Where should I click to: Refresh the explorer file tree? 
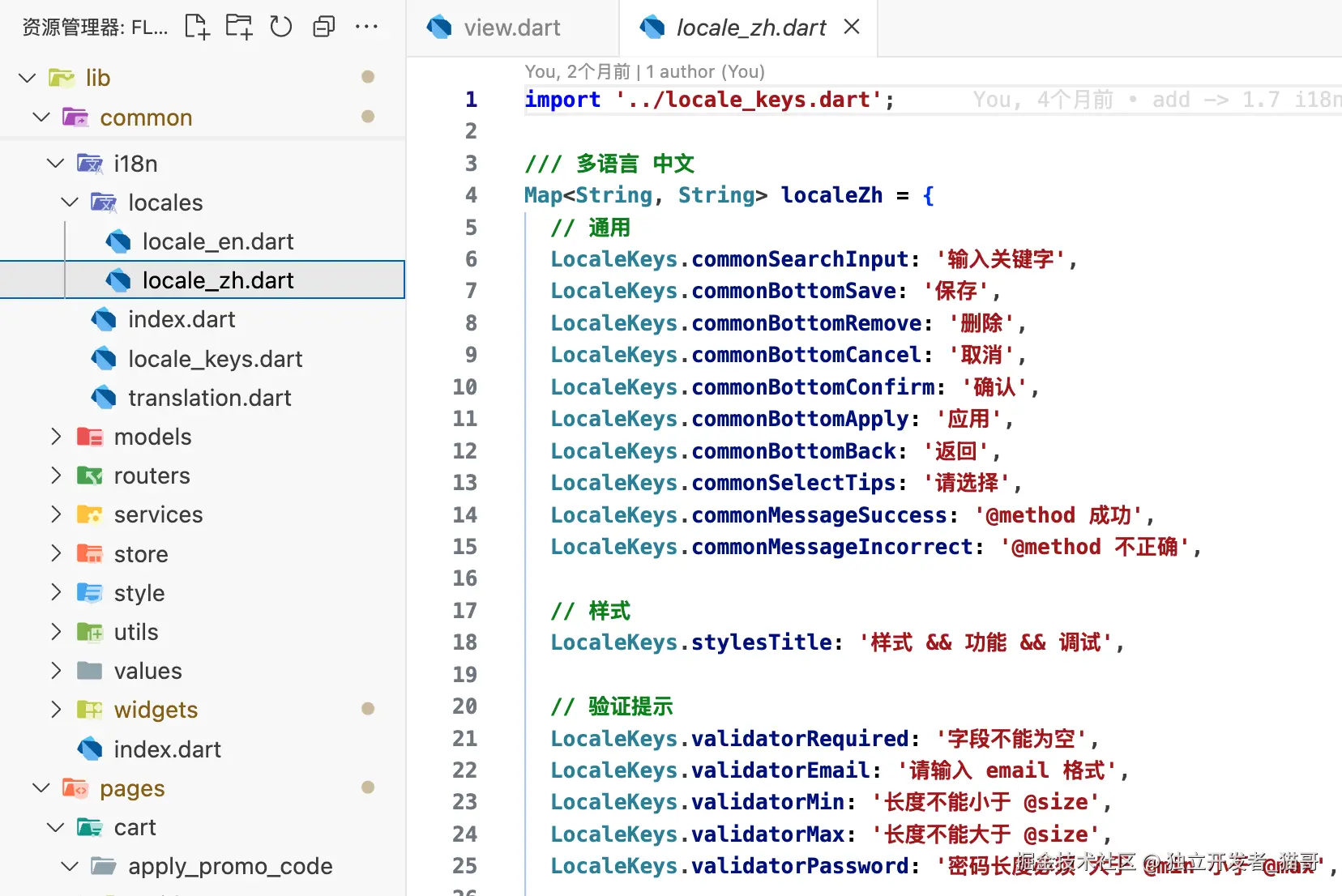tap(281, 27)
